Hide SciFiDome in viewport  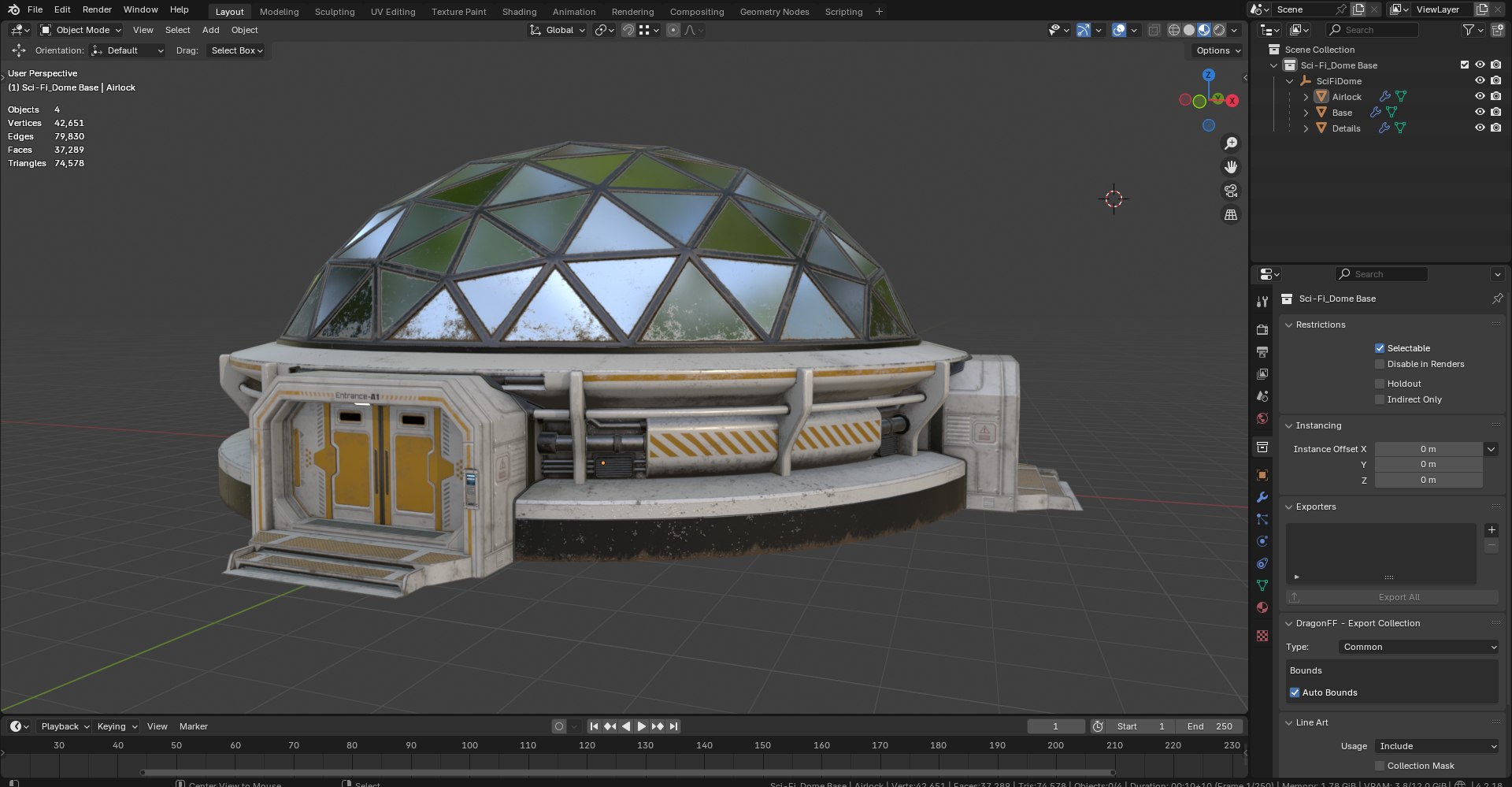1480,80
